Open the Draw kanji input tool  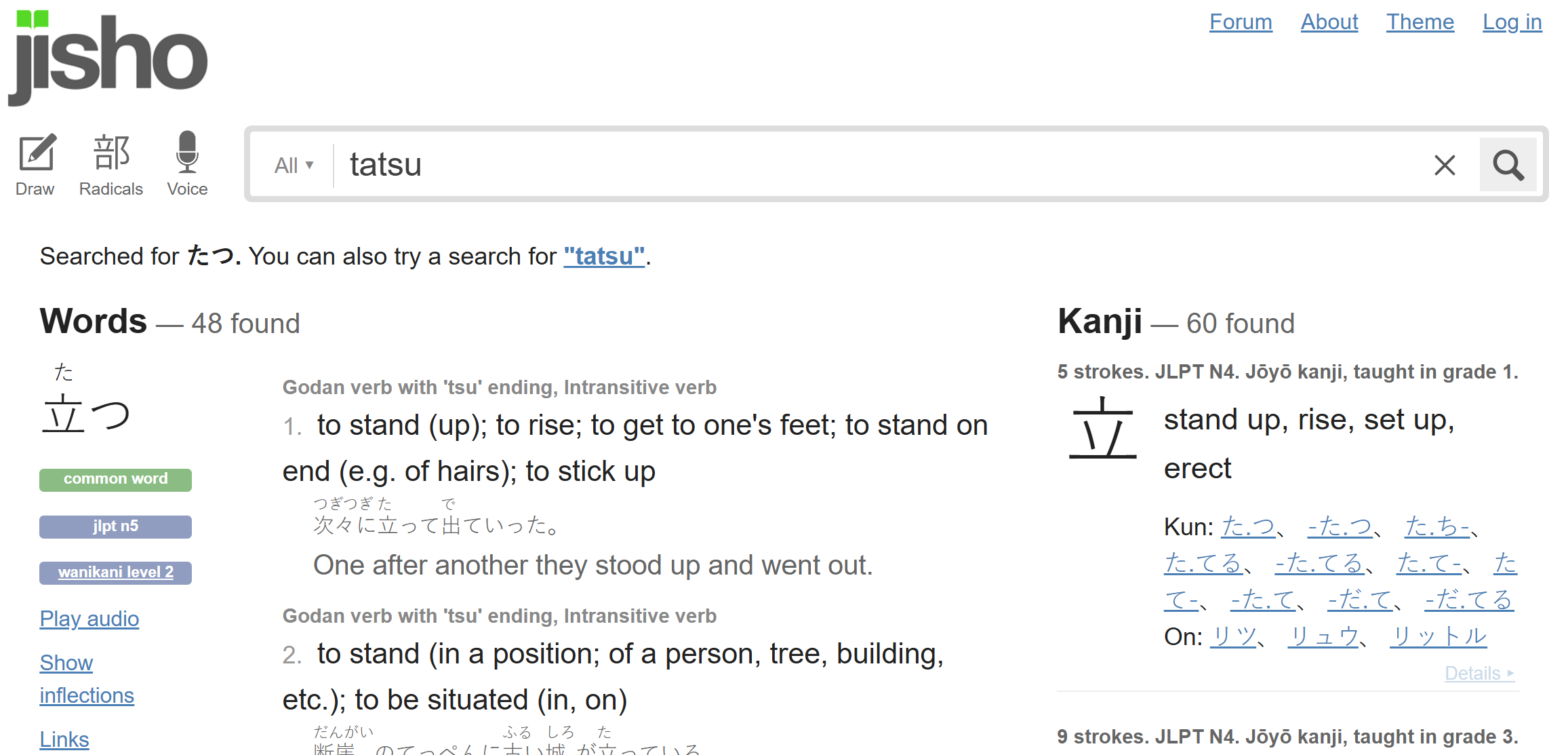click(x=35, y=165)
